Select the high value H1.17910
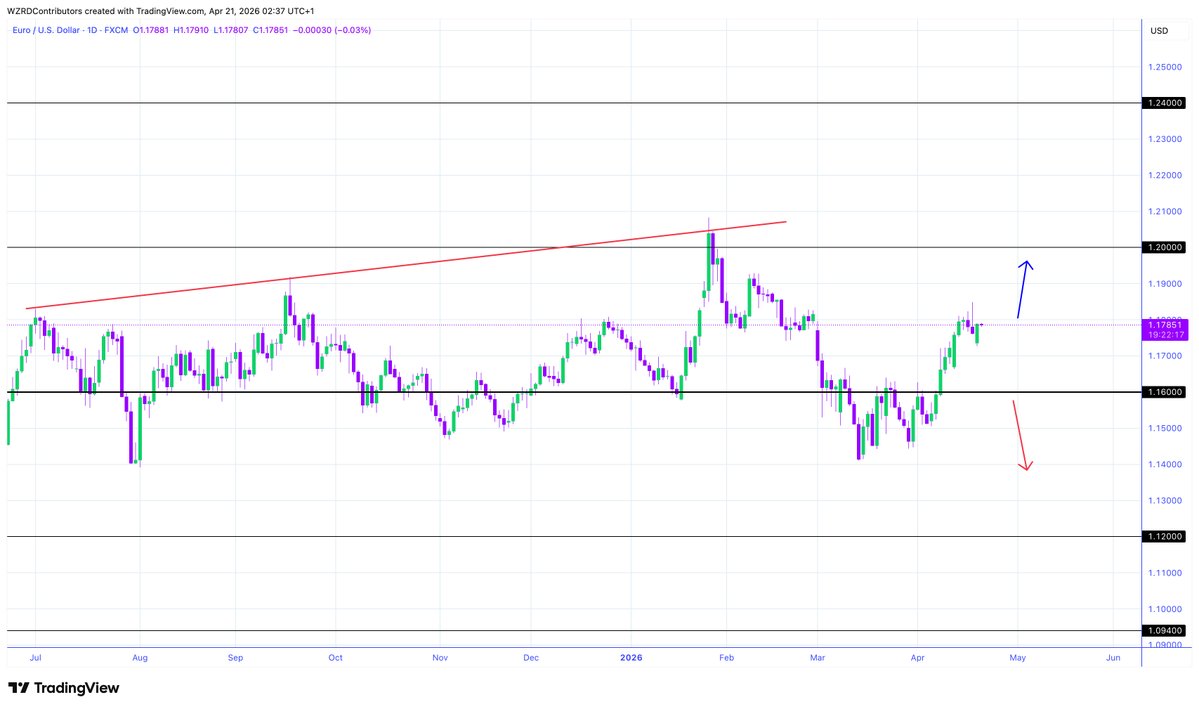Viewport: 1199px width, 709px height. click(x=190, y=31)
